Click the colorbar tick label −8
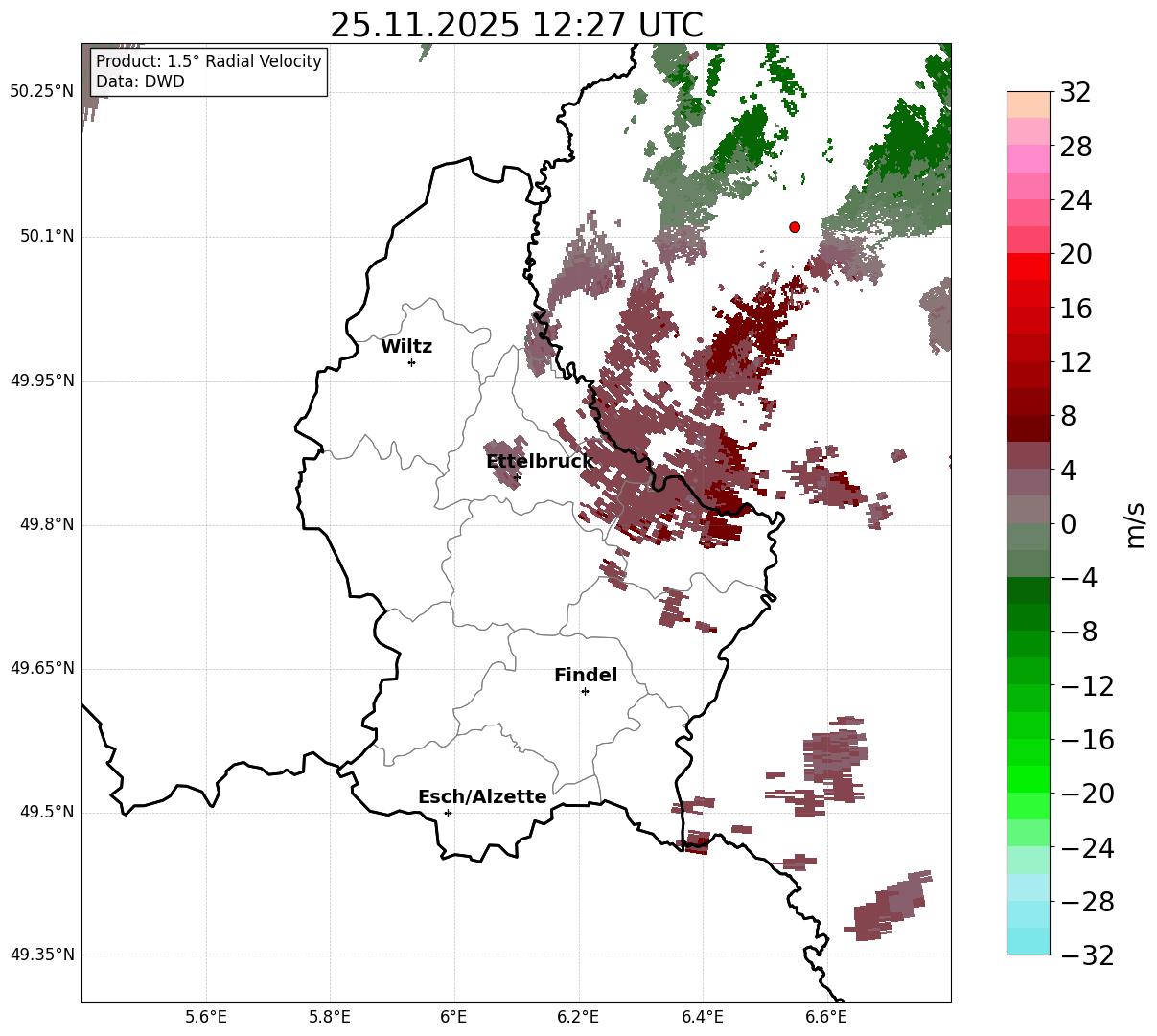The width and height of the screenshot is (1157, 1036). (x=1078, y=632)
